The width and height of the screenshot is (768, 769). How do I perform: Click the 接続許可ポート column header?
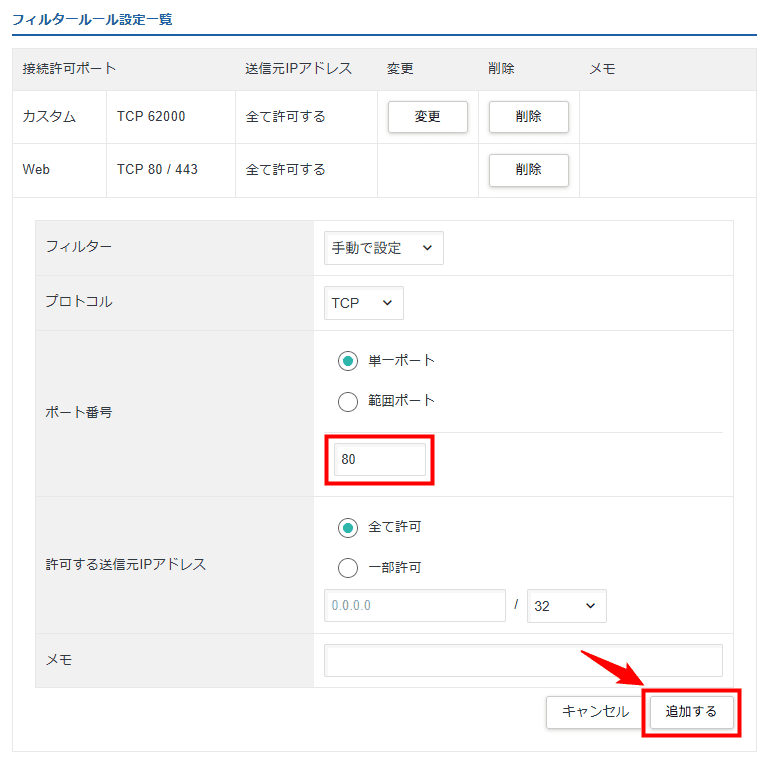point(69,68)
